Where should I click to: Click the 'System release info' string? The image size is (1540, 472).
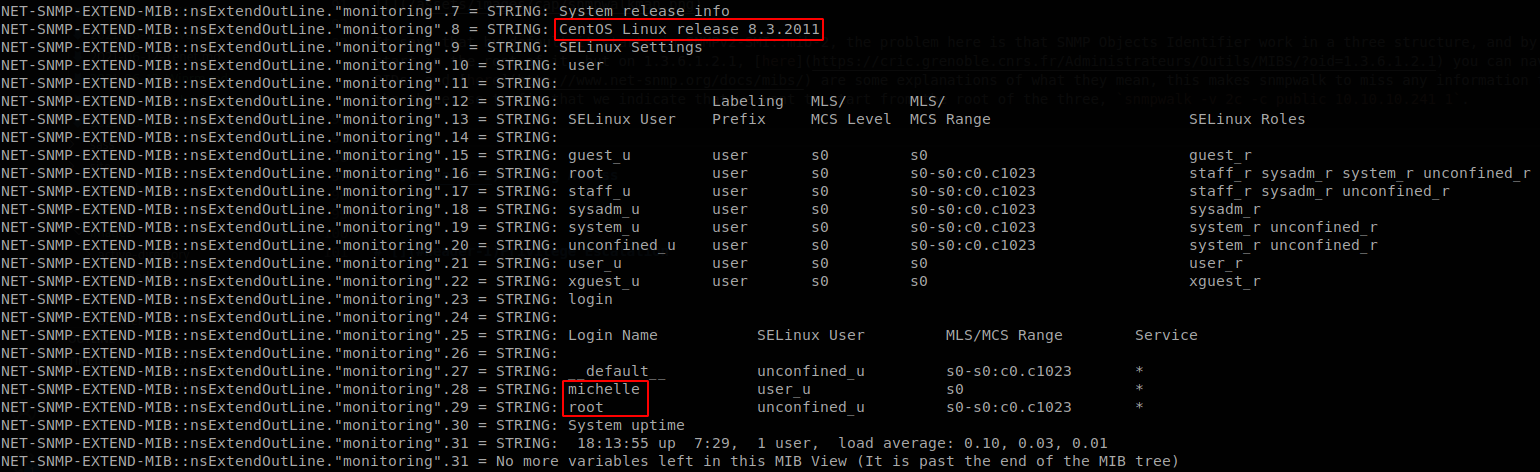tap(644, 12)
